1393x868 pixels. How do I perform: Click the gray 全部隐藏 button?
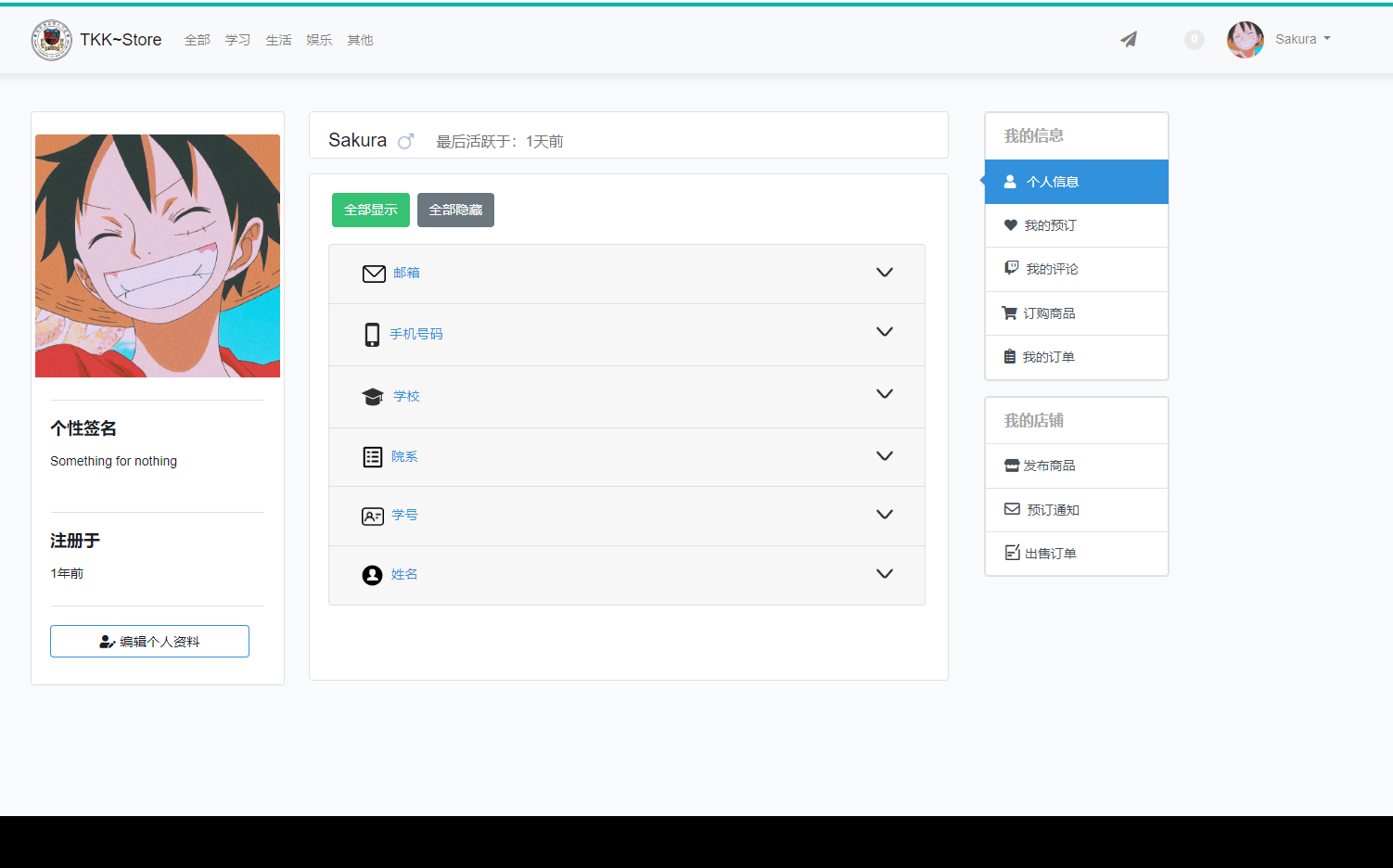pyautogui.click(x=455, y=210)
